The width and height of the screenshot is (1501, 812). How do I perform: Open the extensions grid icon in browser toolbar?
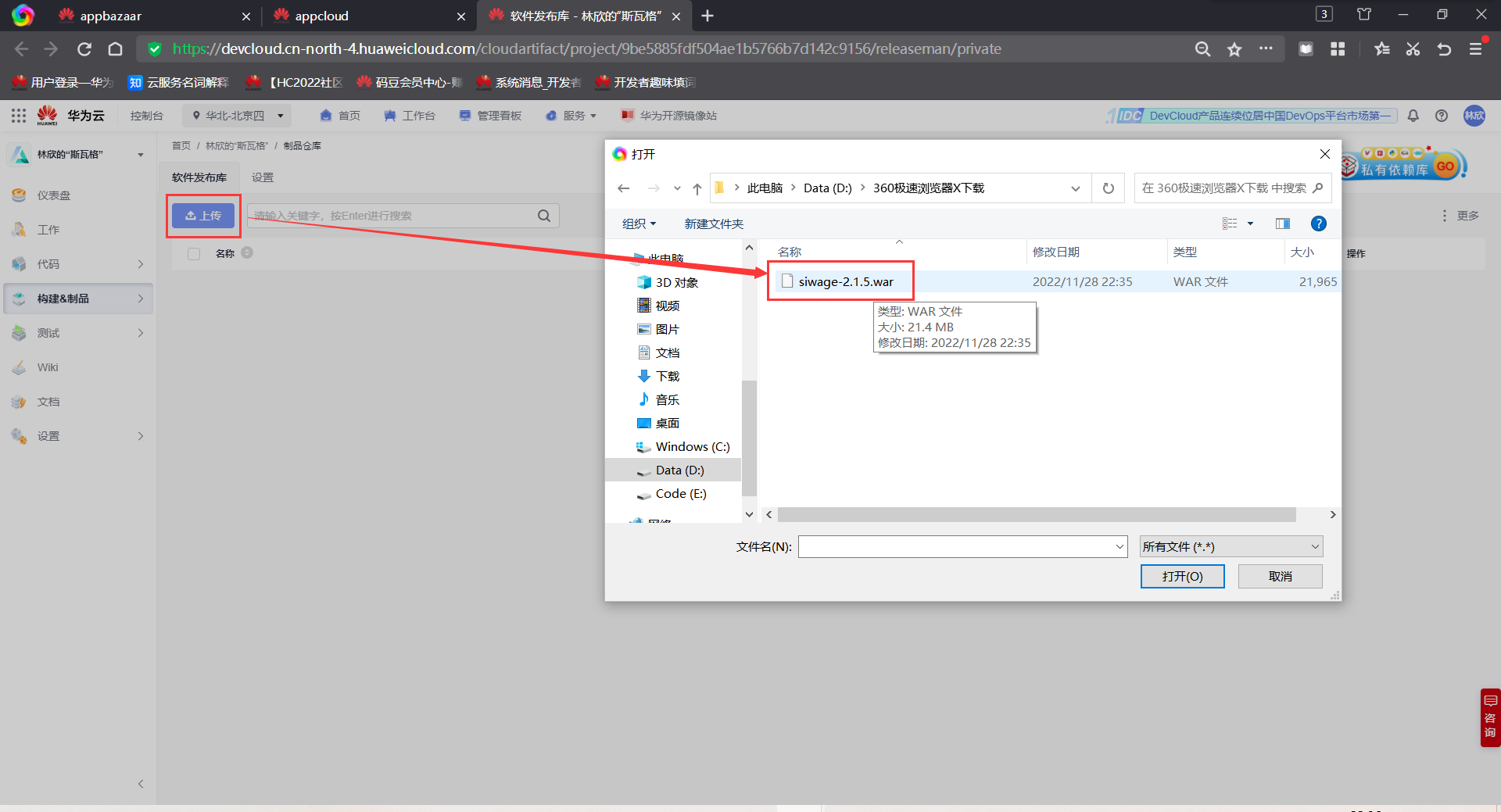coord(1338,49)
